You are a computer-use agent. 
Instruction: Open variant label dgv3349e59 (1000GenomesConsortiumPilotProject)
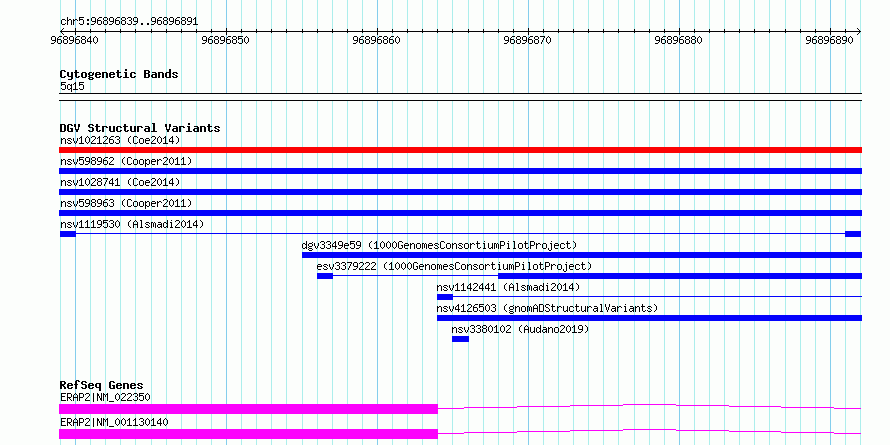click(x=439, y=245)
